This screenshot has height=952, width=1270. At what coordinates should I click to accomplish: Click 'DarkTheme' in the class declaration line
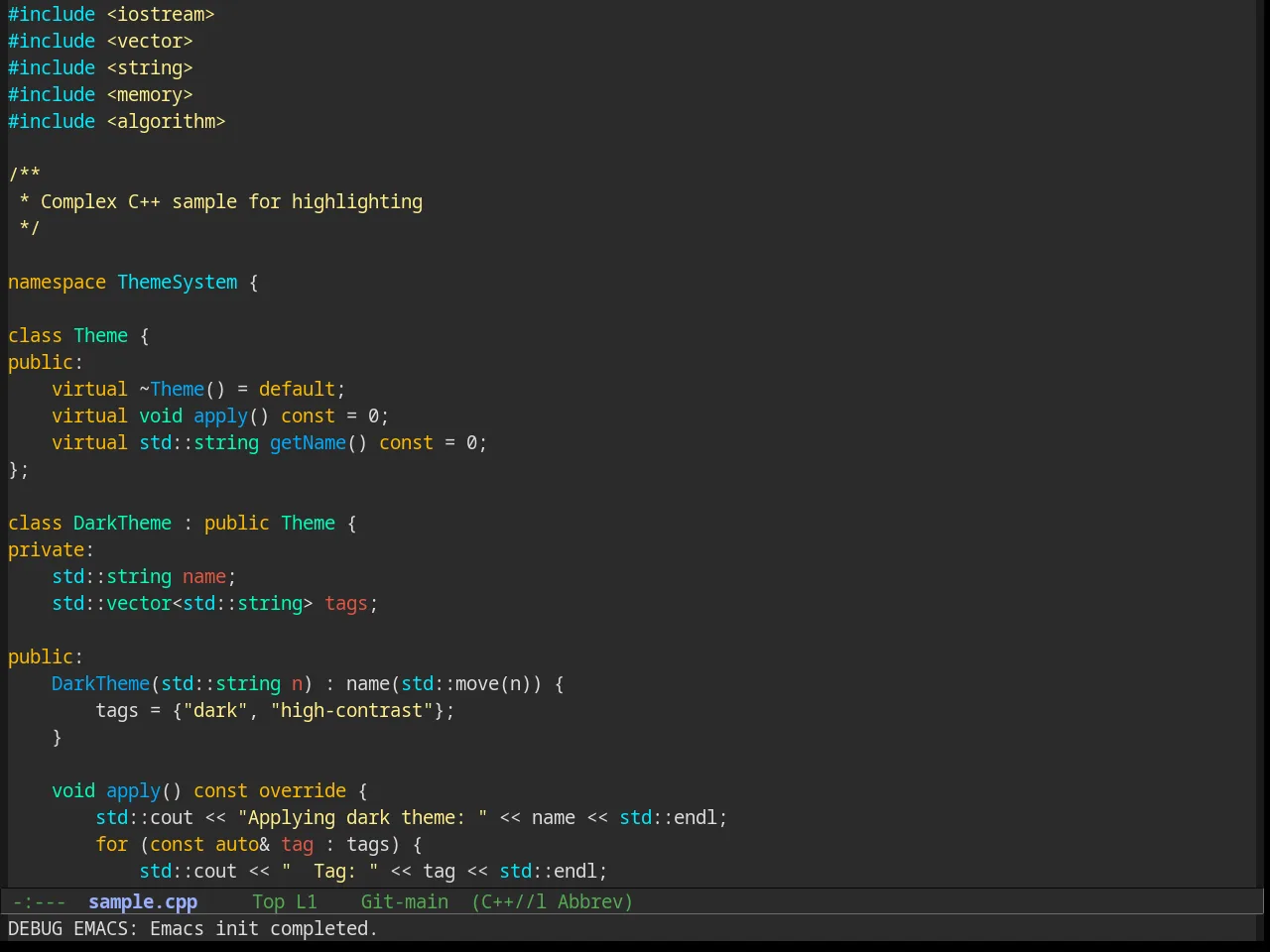pos(123,523)
